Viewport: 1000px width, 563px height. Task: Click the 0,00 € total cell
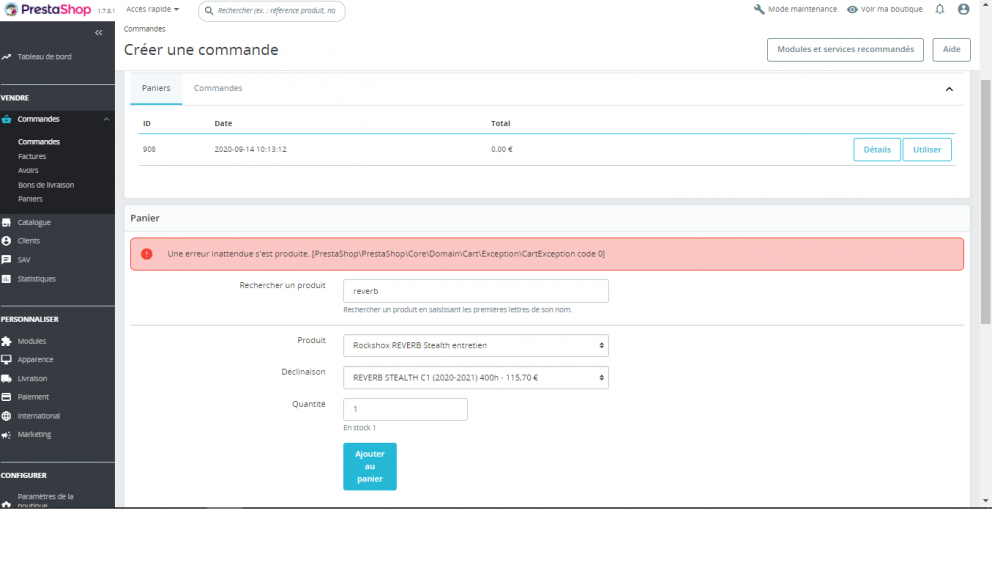coord(502,150)
